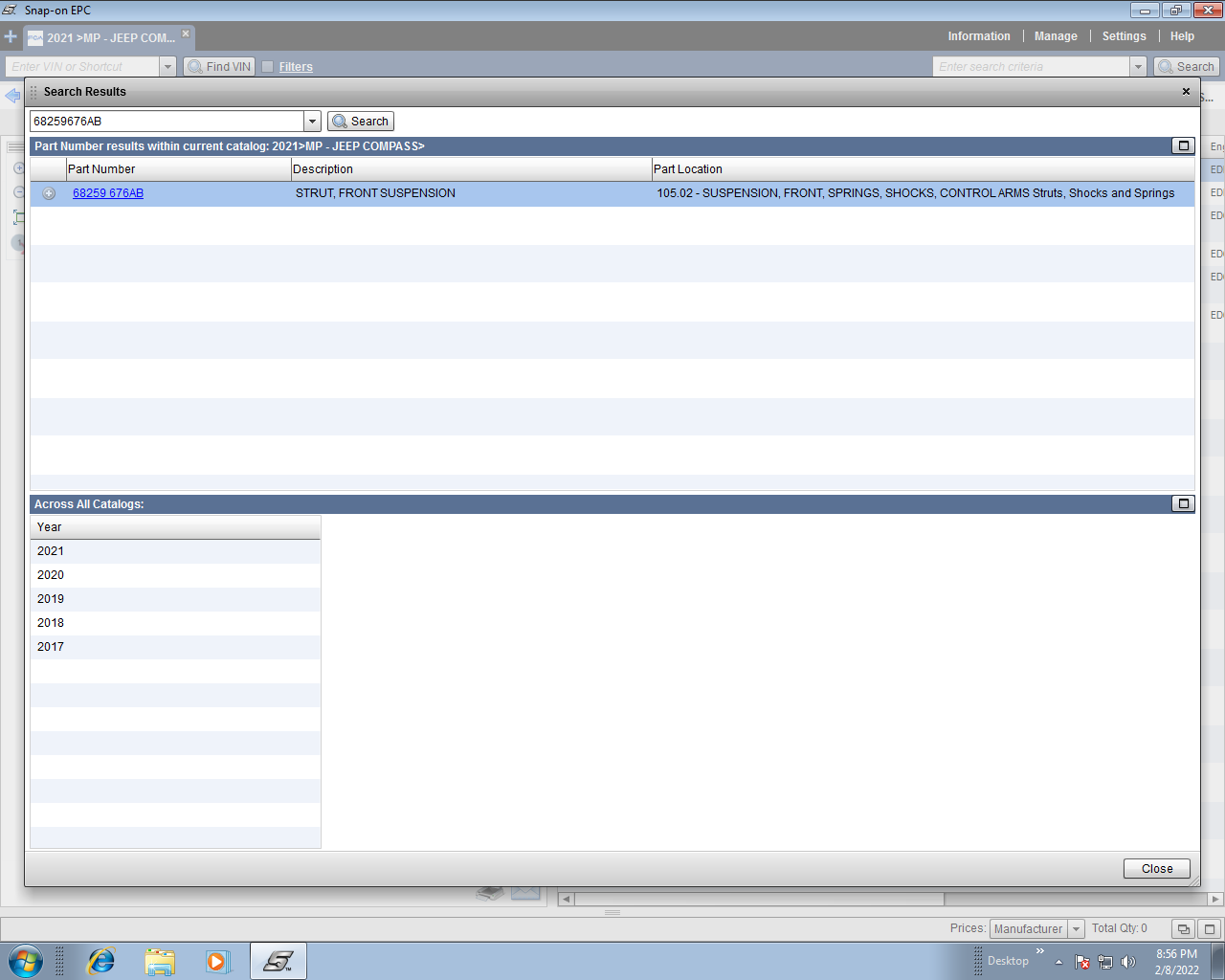Click the Filters link
The height and width of the screenshot is (980, 1225).
[296, 67]
